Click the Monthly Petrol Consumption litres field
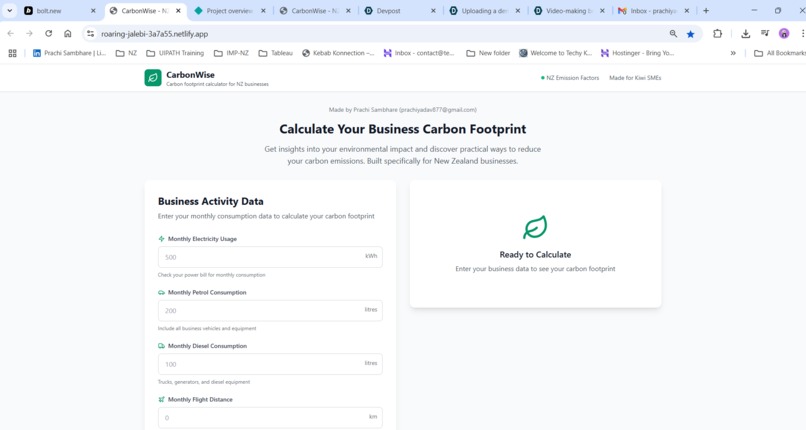 point(270,310)
